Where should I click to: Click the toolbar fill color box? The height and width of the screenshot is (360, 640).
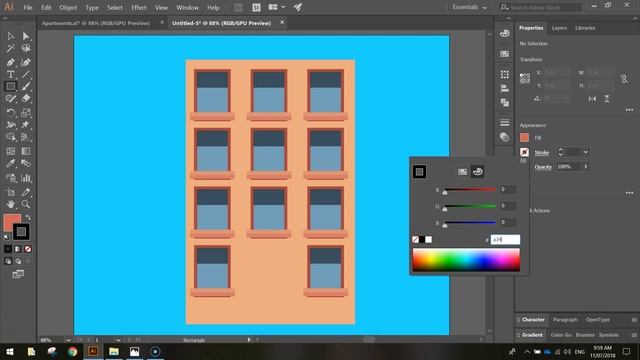[10, 220]
